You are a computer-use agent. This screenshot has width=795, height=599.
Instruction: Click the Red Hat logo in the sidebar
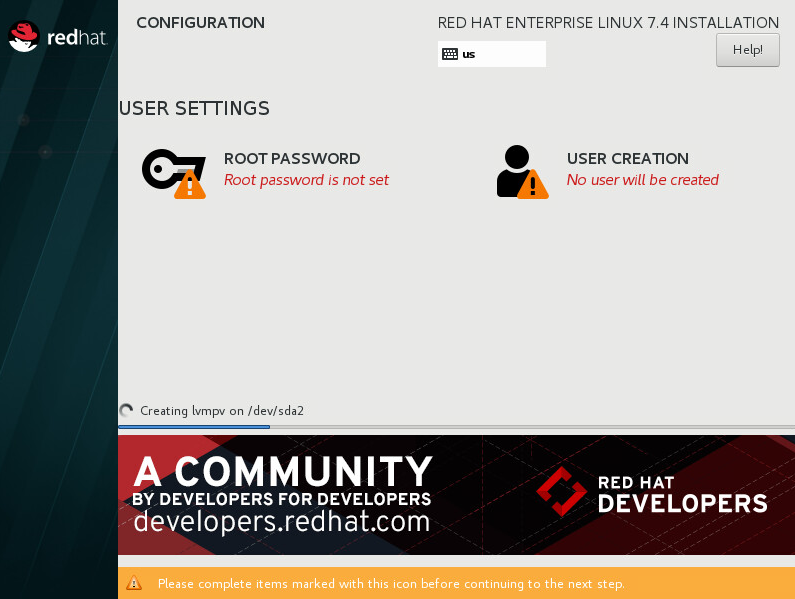57,37
